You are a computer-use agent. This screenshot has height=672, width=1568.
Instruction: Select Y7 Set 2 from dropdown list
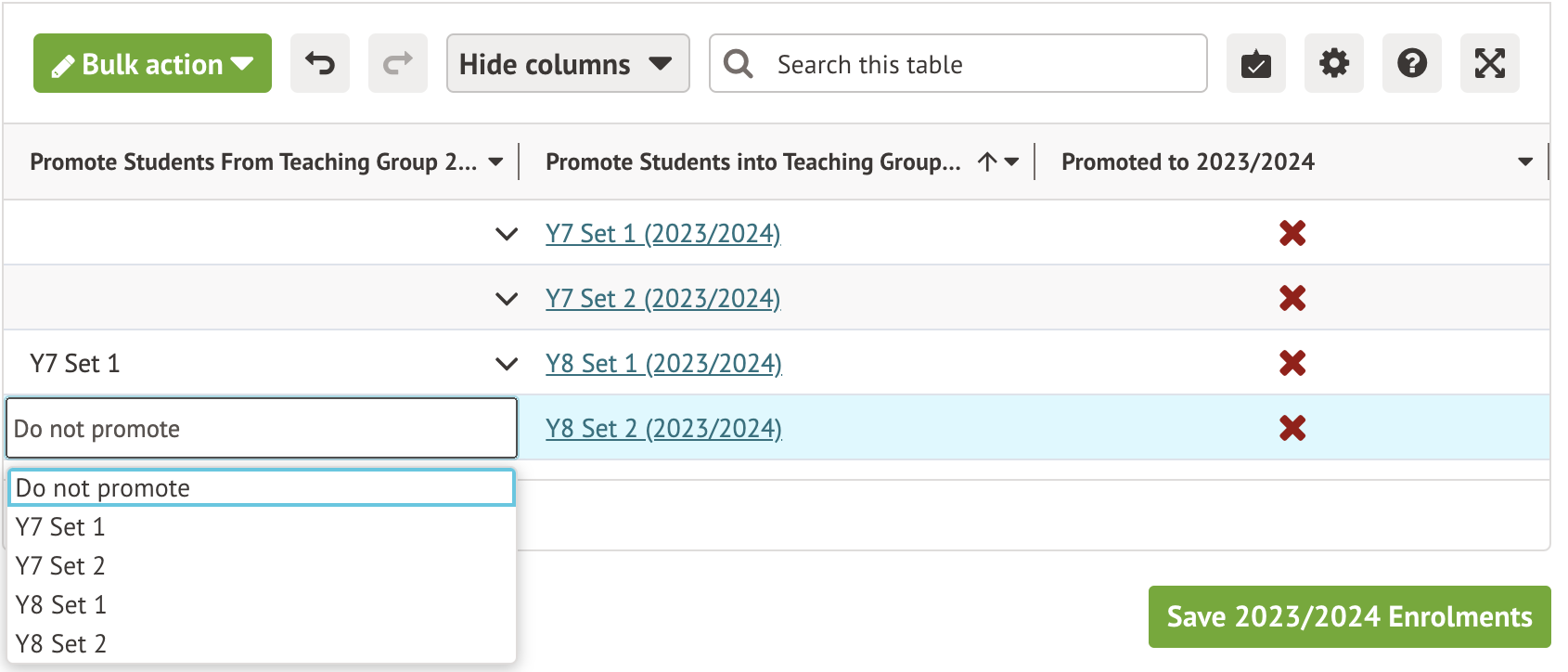[x=60, y=566]
